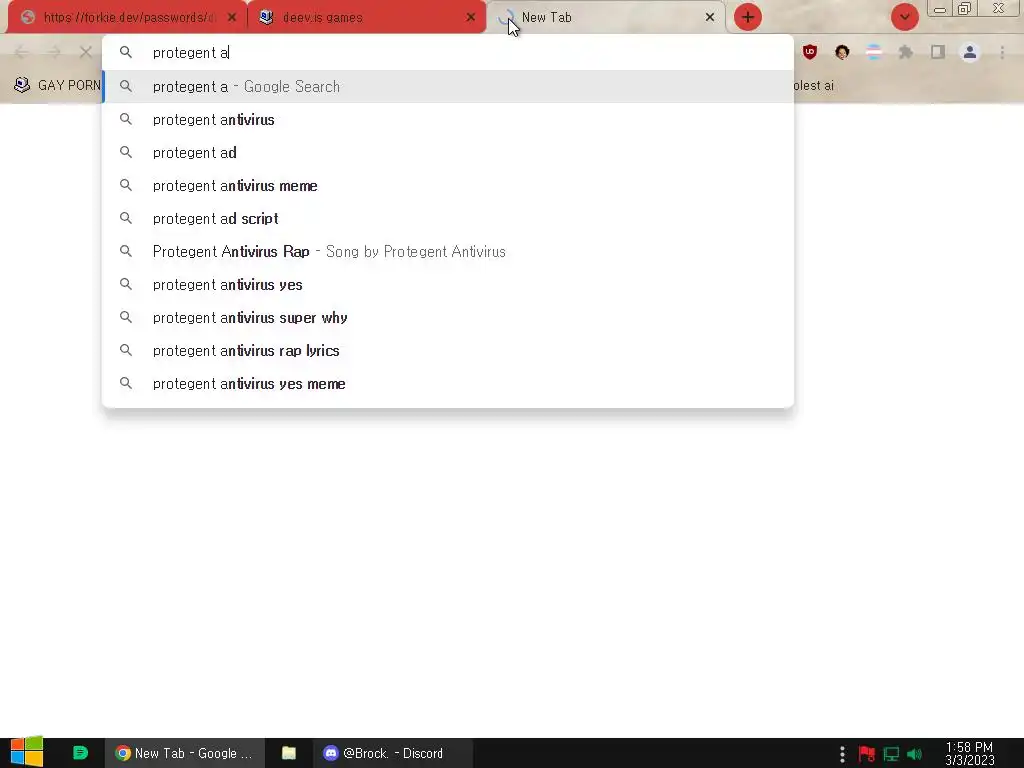Viewport: 1024px width, 768px height.
Task: Close the deev.is games tab
Action: coord(471,18)
